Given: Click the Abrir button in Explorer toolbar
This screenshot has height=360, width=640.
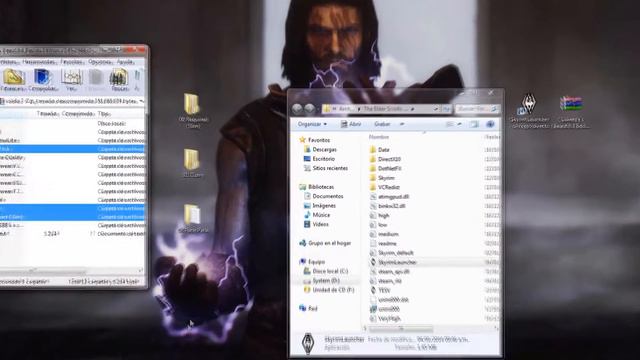Looking at the screenshot, I should [x=351, y=124].
